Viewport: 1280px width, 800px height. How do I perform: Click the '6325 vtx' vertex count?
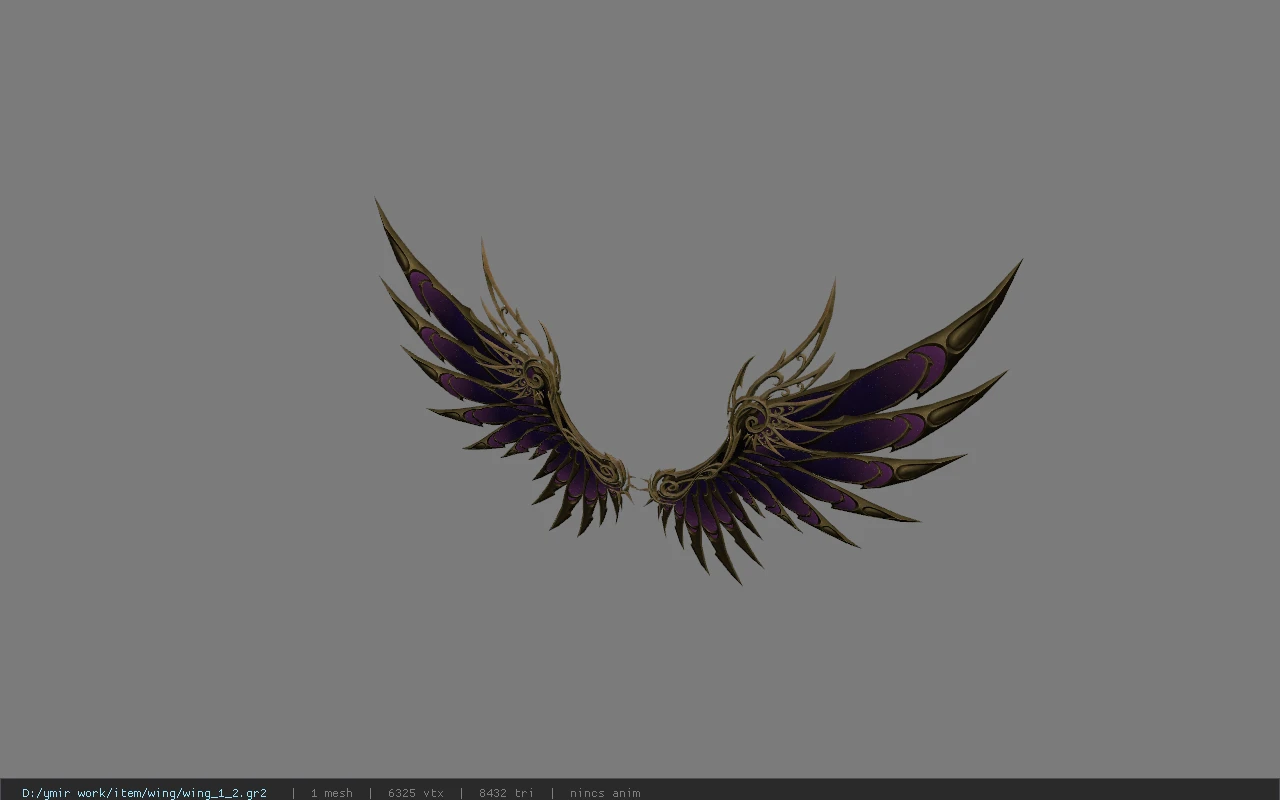pos(416,793)
